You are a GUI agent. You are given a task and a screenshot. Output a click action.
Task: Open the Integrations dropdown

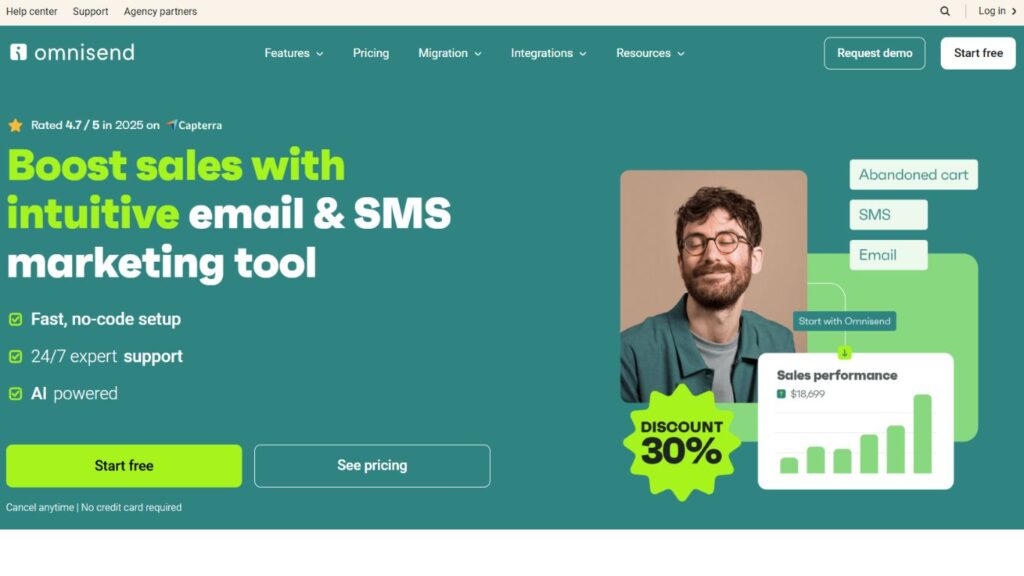pyautogui.click(x=549, y=54)
